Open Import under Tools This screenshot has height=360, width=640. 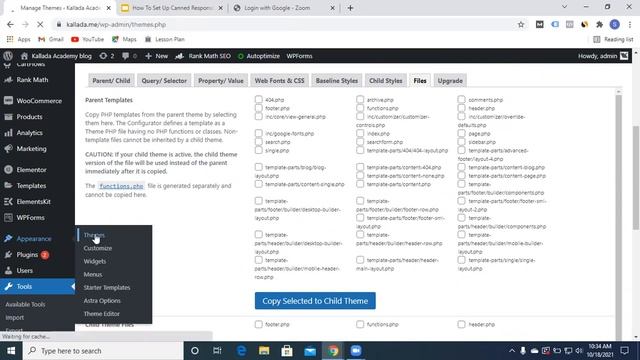point(15,318)
